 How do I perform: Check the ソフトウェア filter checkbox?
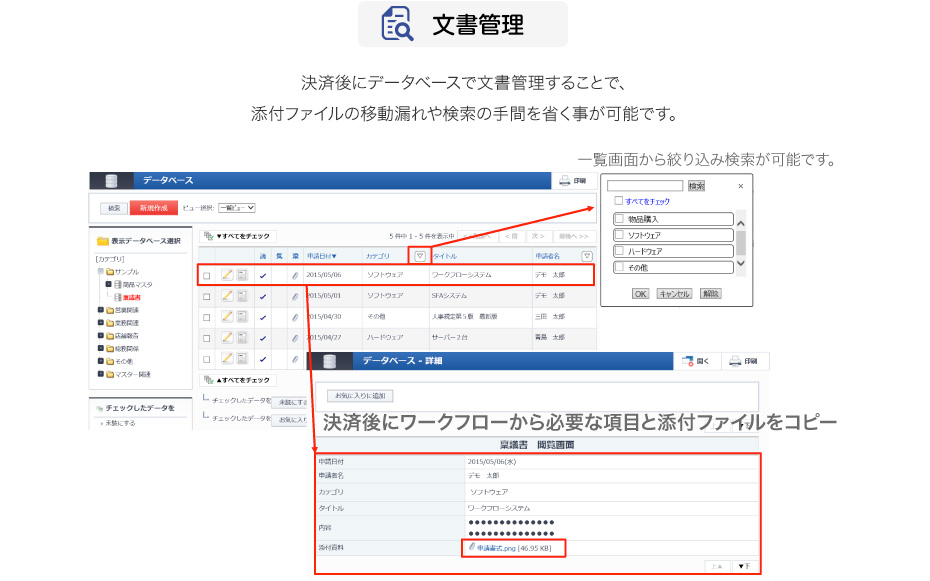coord(619,235)
